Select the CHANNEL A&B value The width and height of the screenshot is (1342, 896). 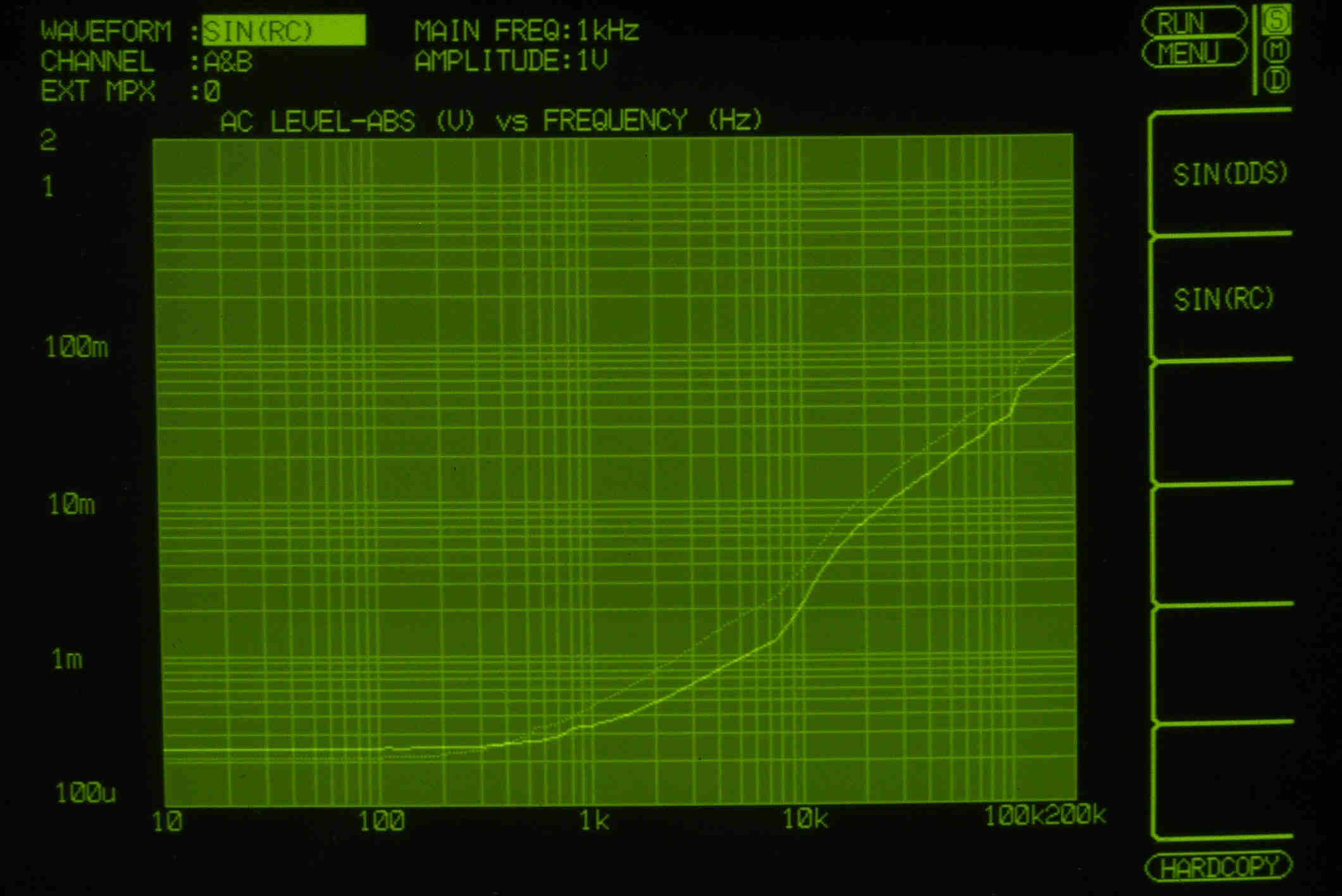pos(228,62)
